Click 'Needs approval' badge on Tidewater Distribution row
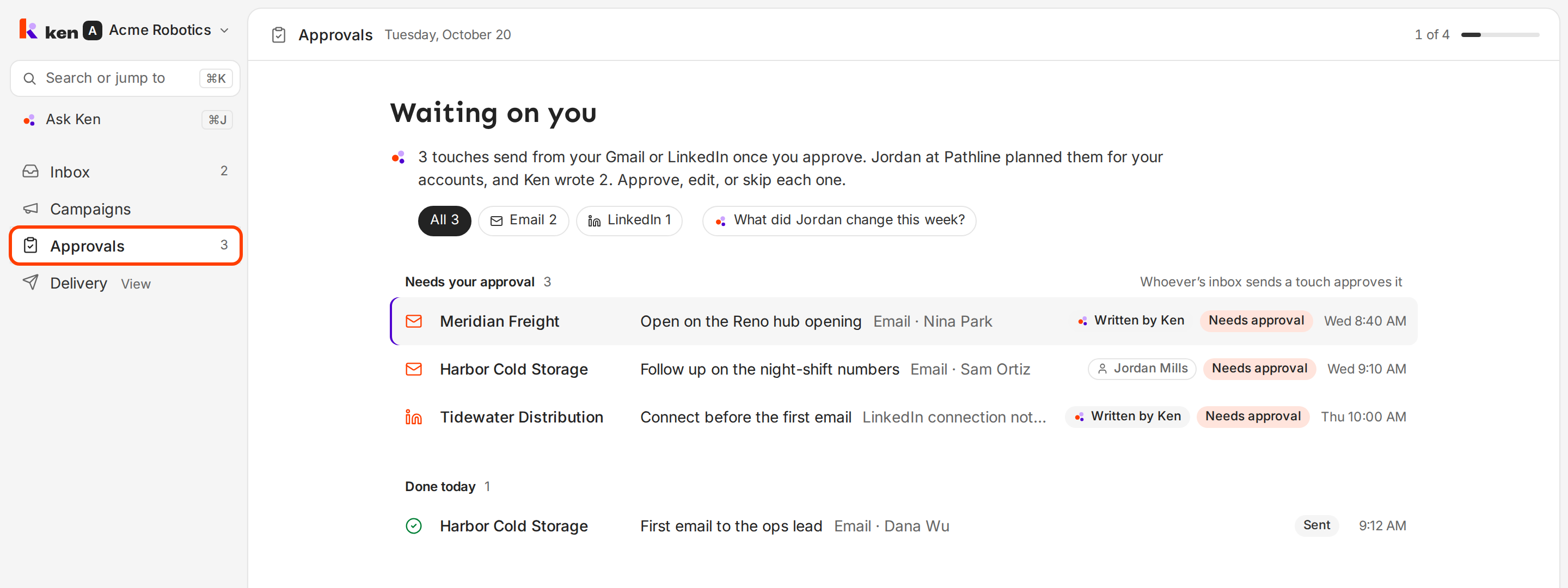Viewport: 1568px width, 588px height. click(1253, 416)
